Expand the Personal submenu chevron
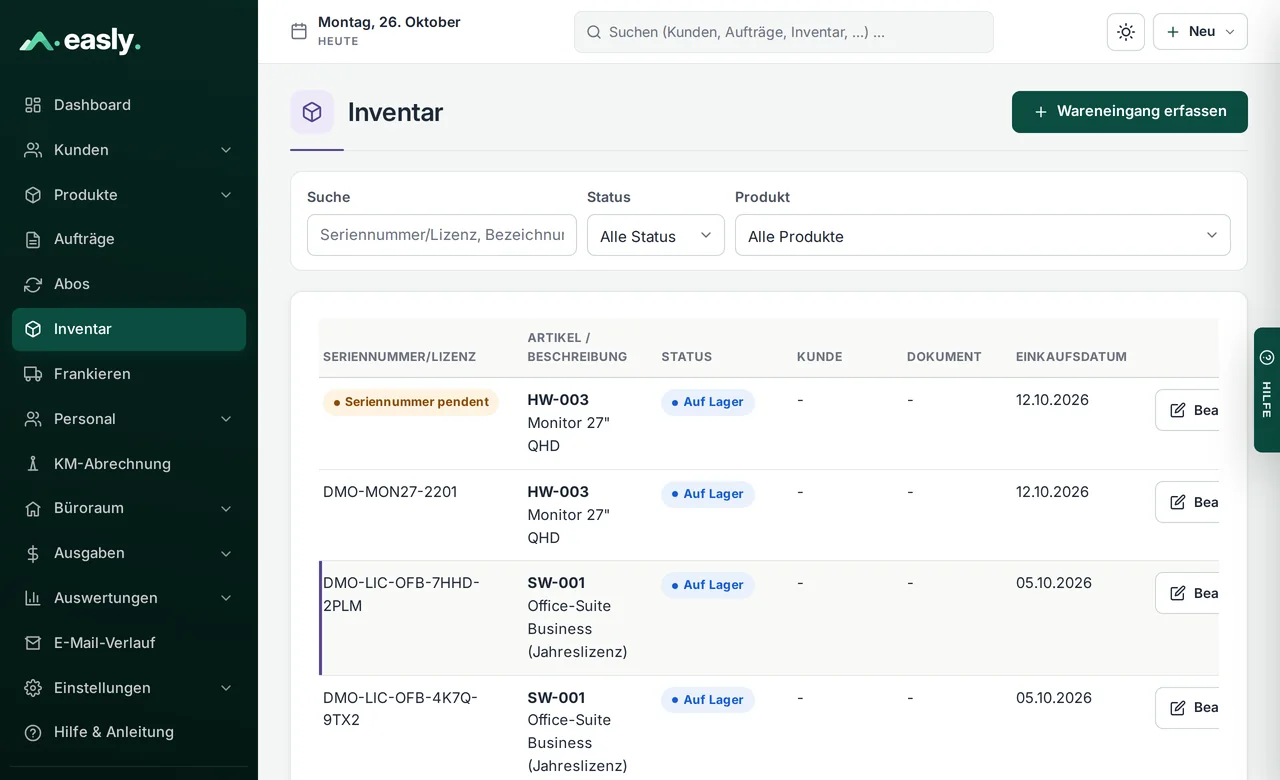This screenshot has height=780, width=1280. pos(226,419)
